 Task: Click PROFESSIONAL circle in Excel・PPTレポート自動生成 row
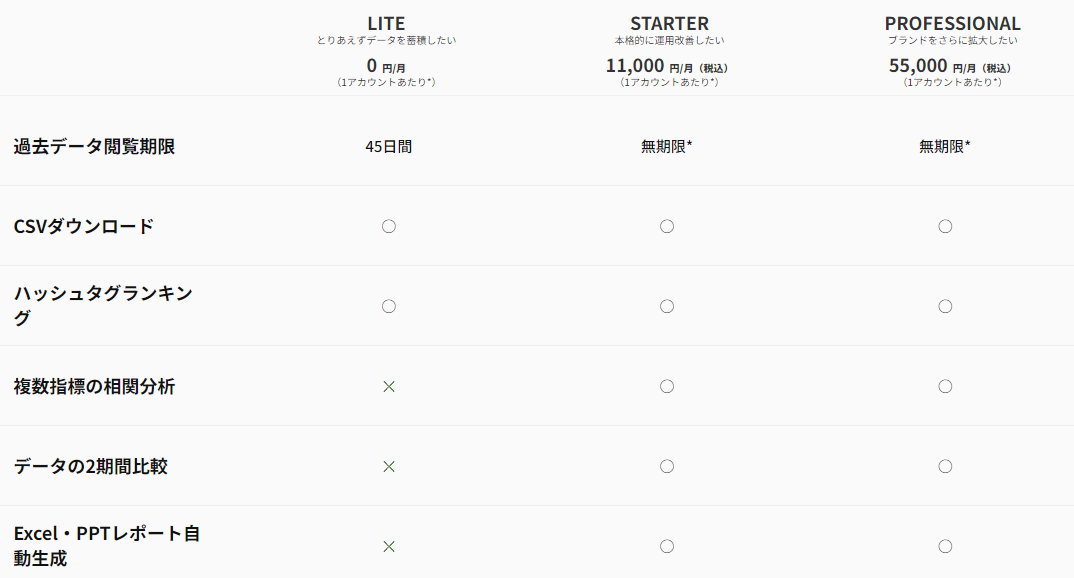pyautogui.click(x=945, y=546)
